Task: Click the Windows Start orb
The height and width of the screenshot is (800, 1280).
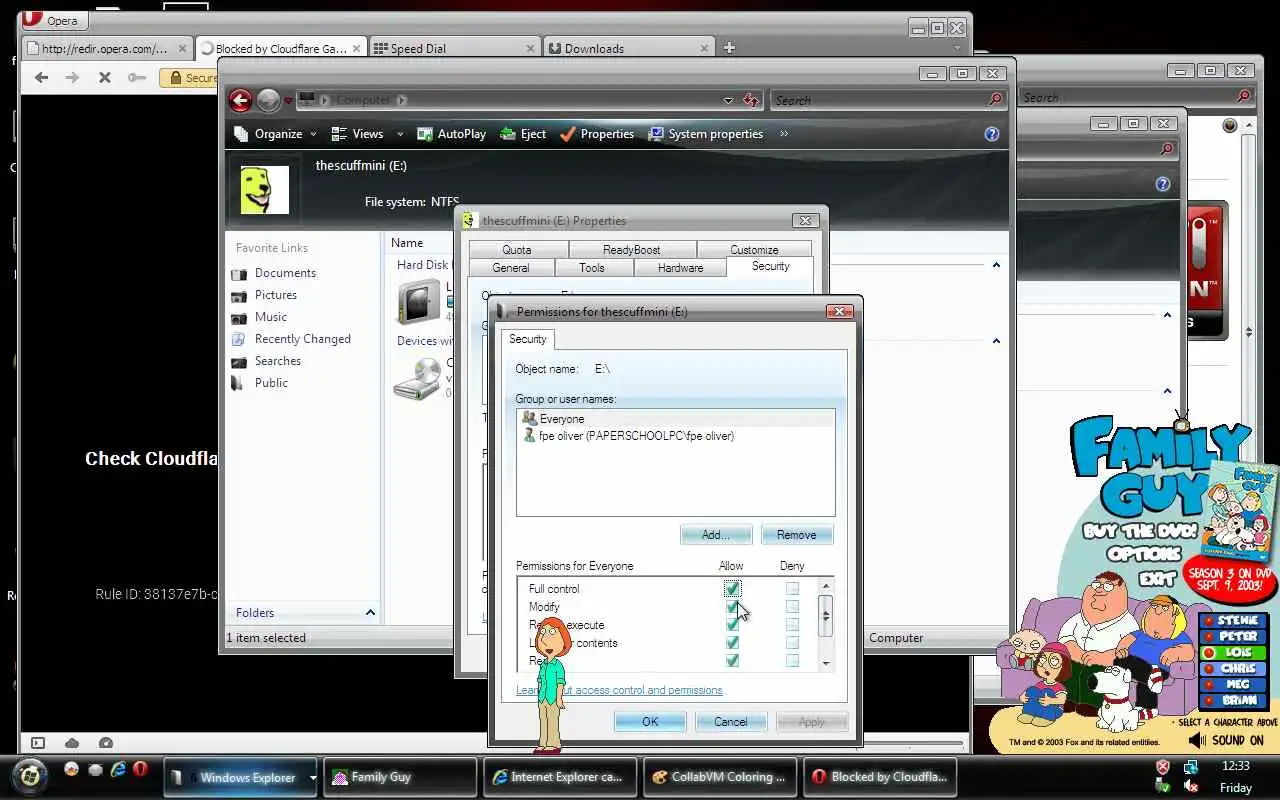Action: click(30, 775)
